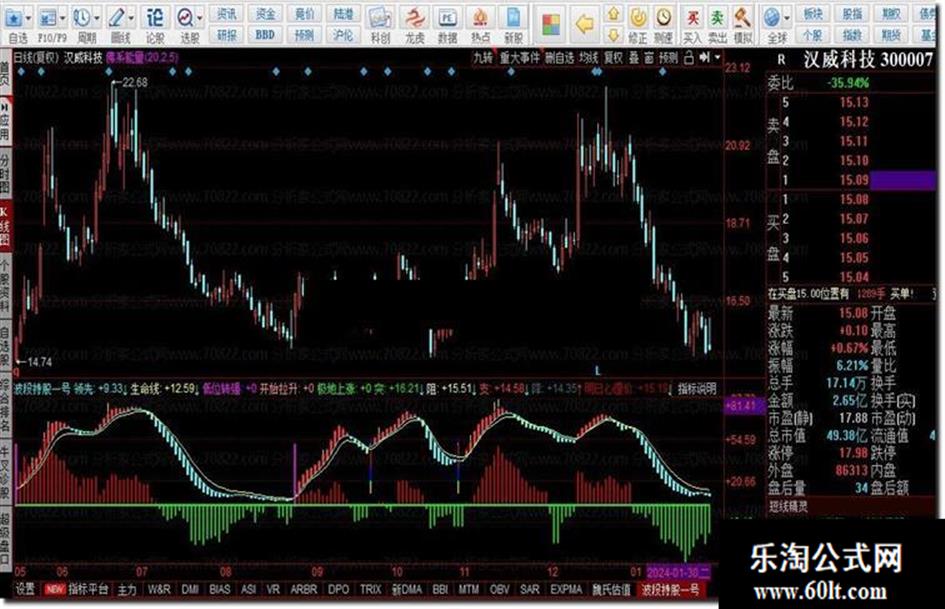The width and height of the screenshot is (945, 609).
Task: Click the 沪伦 button
Action: [x=342, y=35]
